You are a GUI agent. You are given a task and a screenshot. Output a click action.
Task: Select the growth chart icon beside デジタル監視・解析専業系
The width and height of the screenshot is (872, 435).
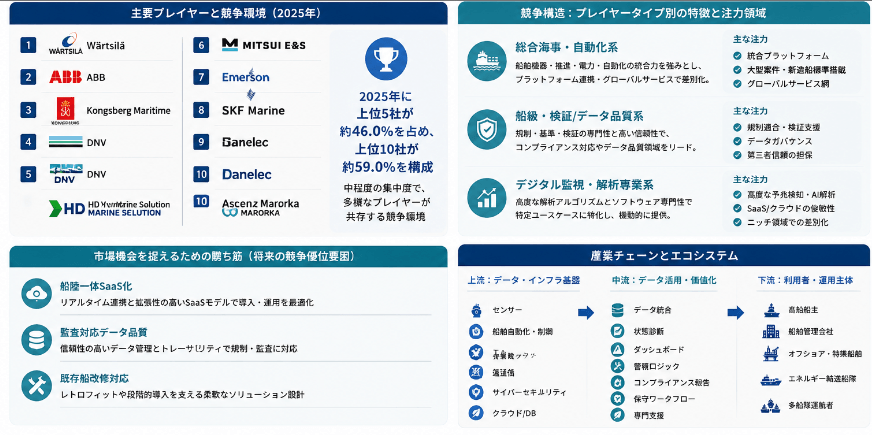click(x=487, y=197)
